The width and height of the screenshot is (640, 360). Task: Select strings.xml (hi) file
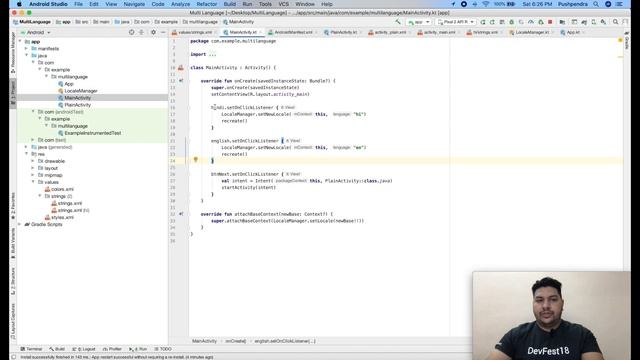coord(70,211)
